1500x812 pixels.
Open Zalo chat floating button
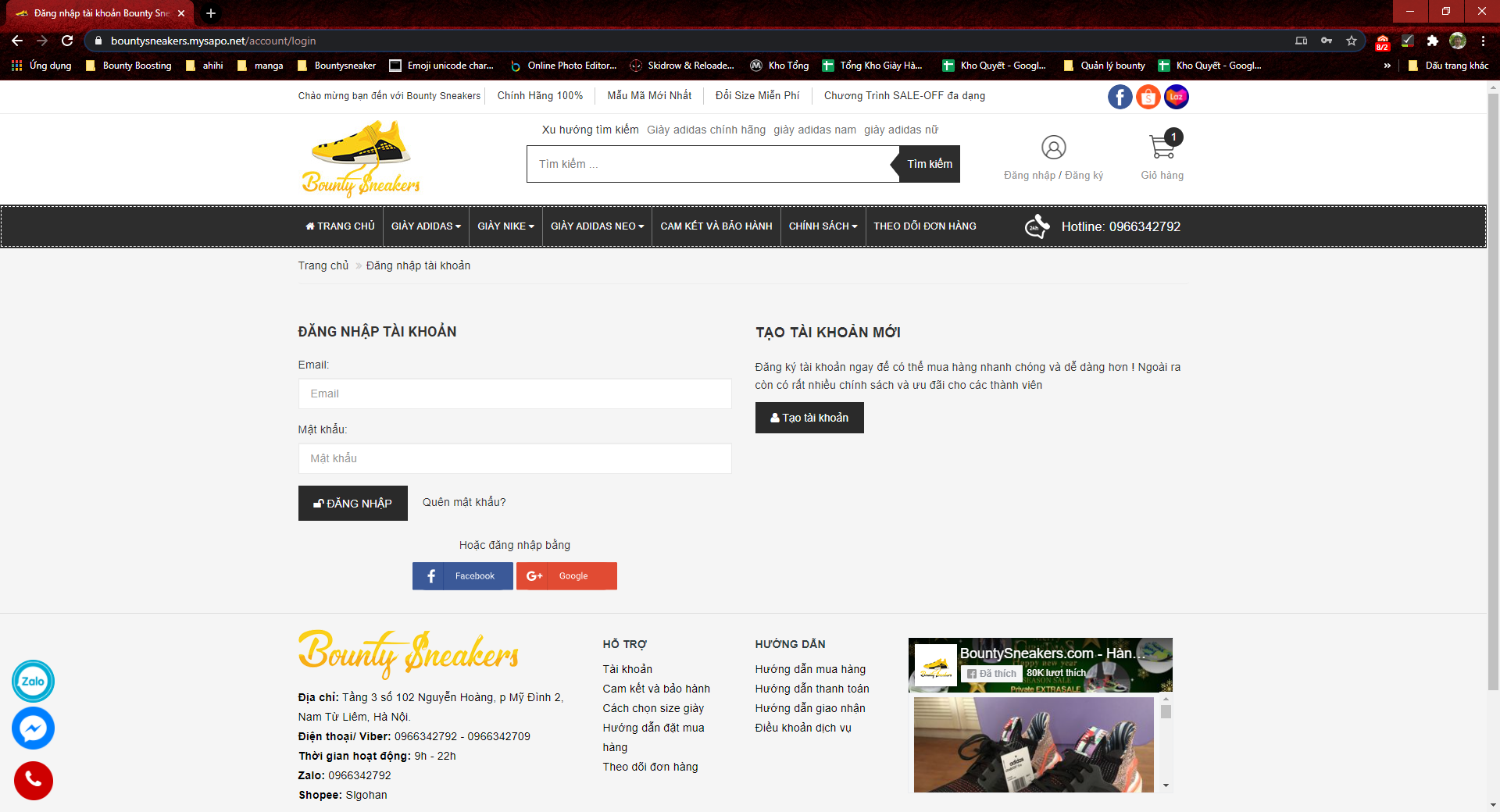[x=33, y=681]
